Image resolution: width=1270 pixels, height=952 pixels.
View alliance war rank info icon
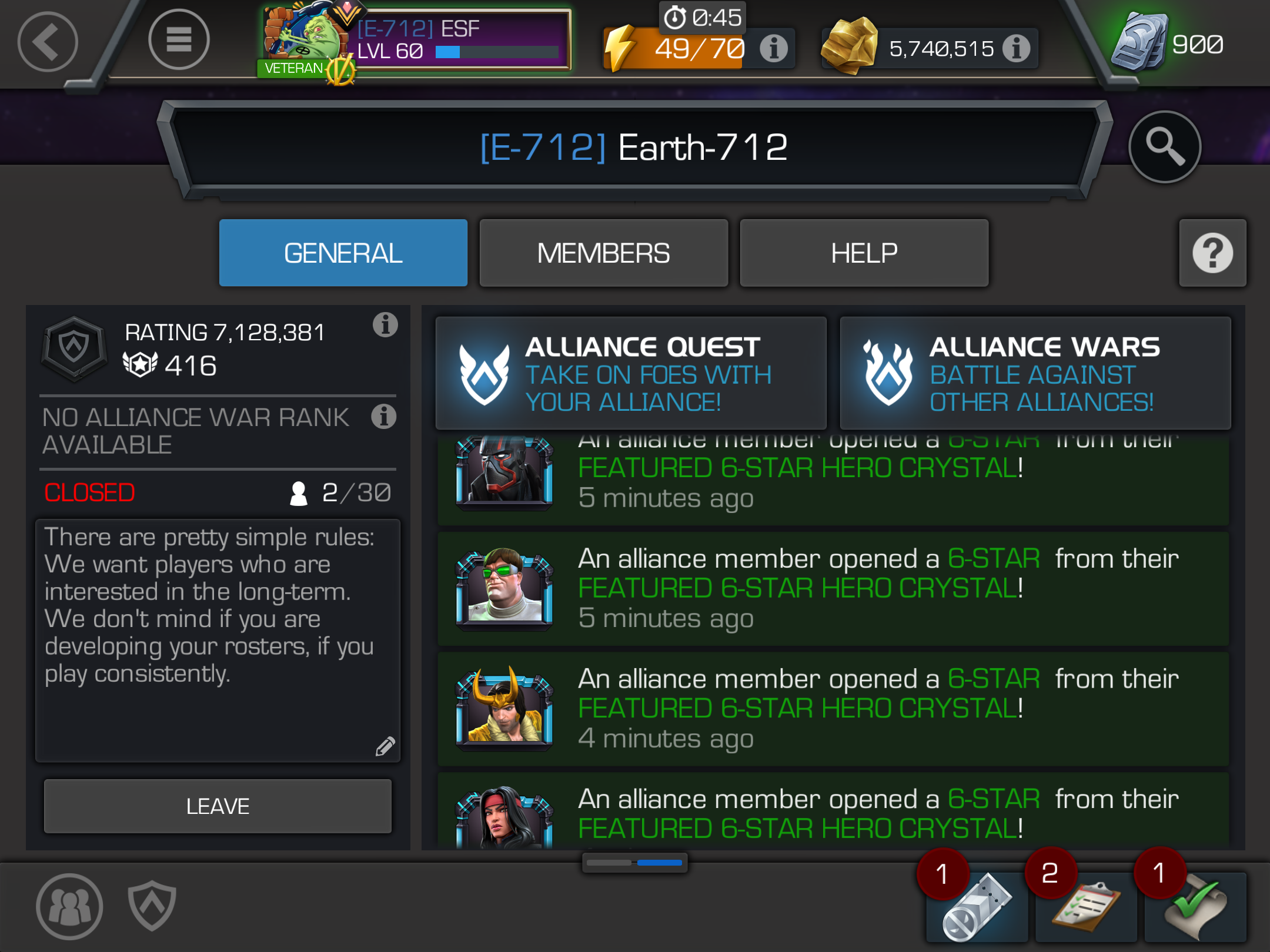[384, 417]
